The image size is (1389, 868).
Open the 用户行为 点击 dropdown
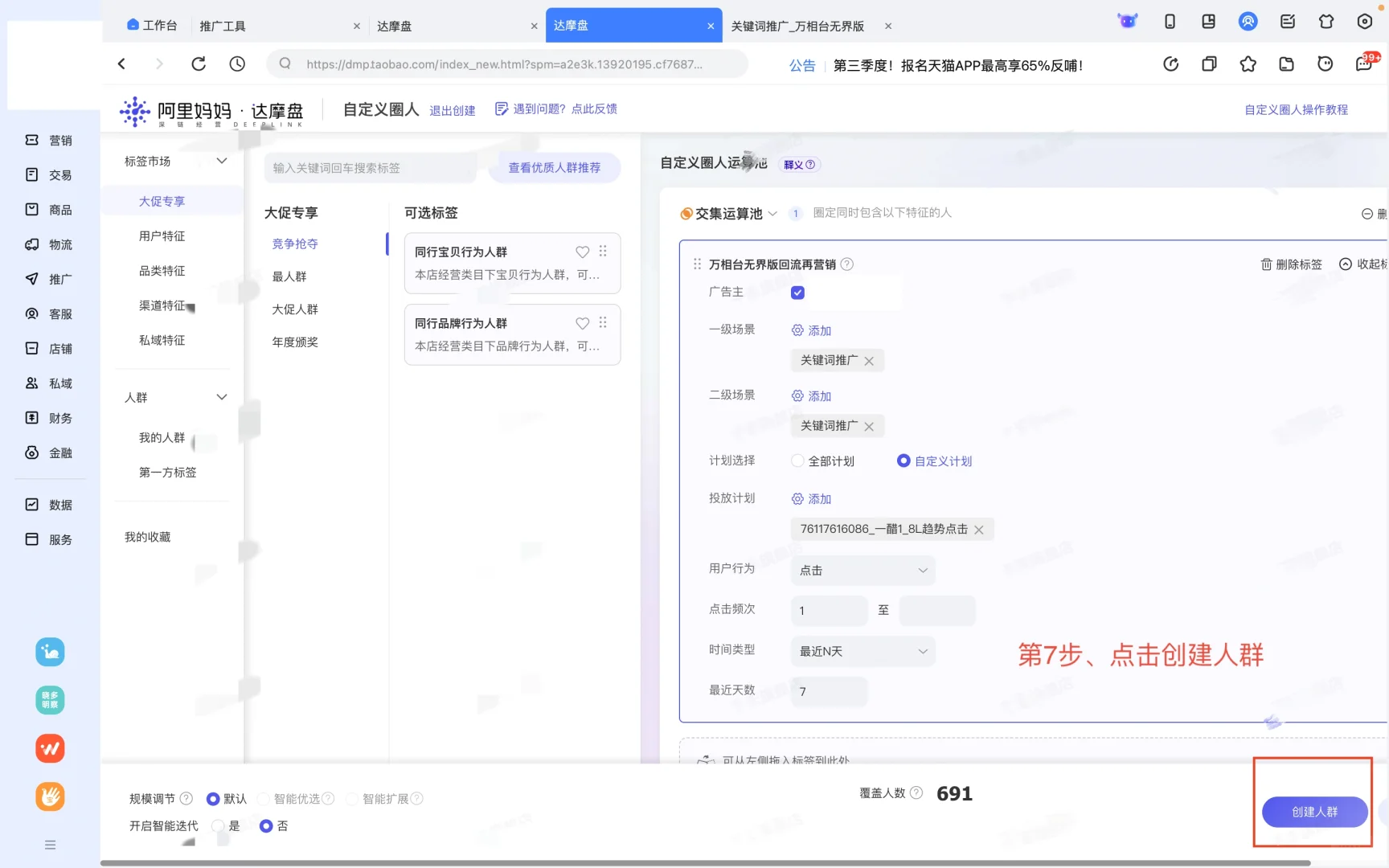coord(862,571)
